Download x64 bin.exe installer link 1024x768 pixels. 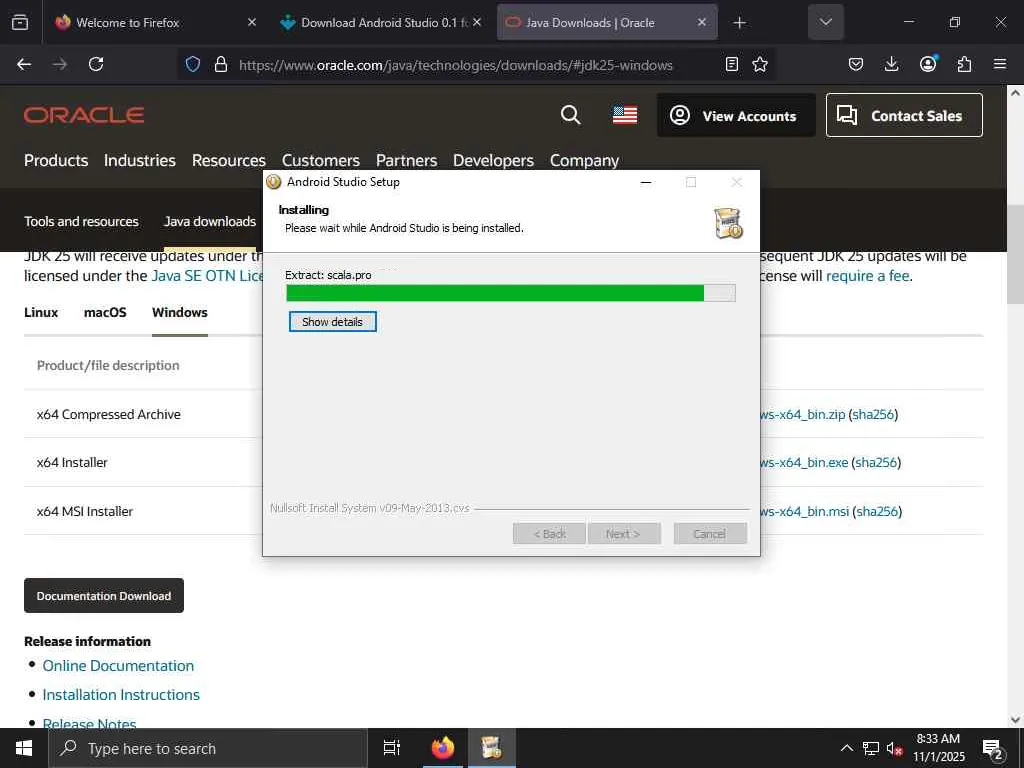coord(804,462)
